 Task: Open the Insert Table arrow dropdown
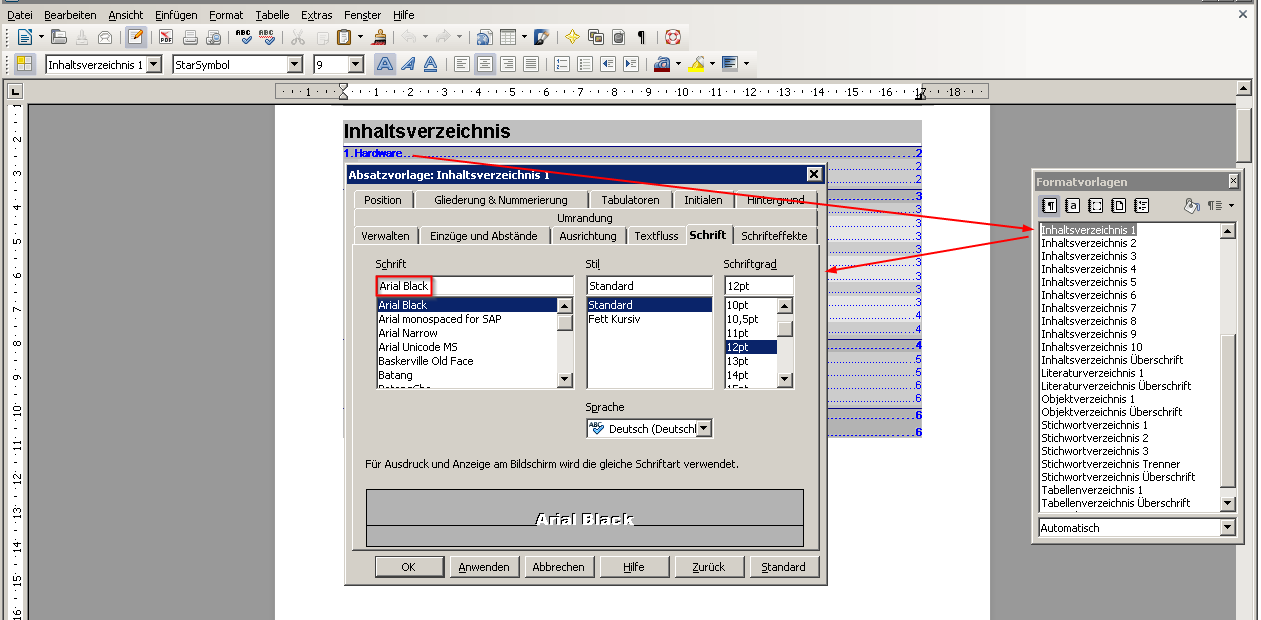(524, 37)
